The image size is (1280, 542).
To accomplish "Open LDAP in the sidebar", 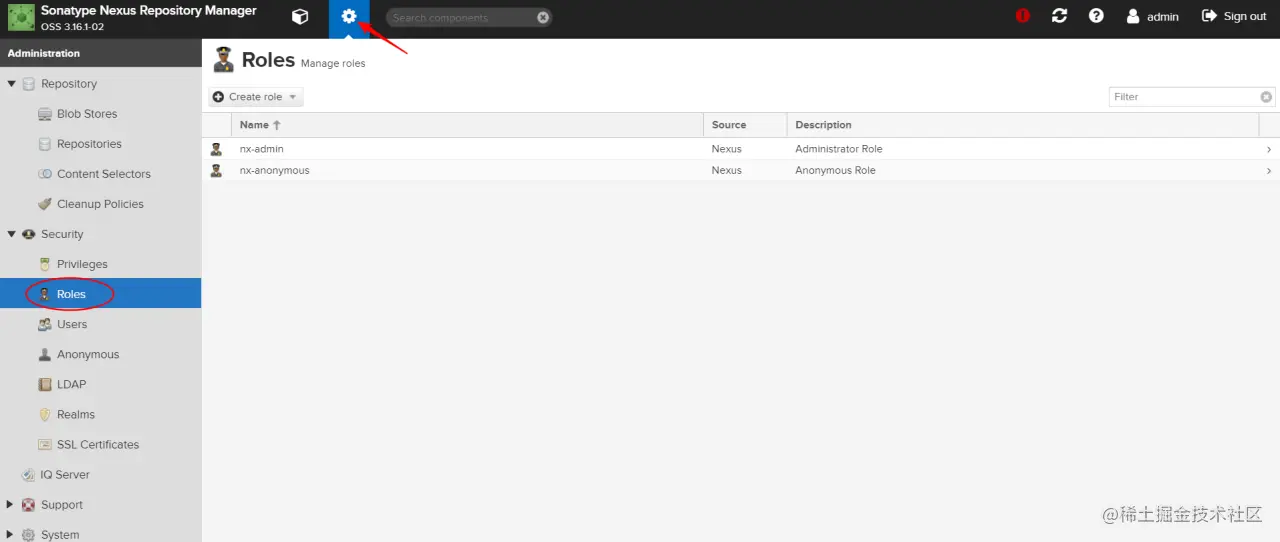I will tap(71, 384).
